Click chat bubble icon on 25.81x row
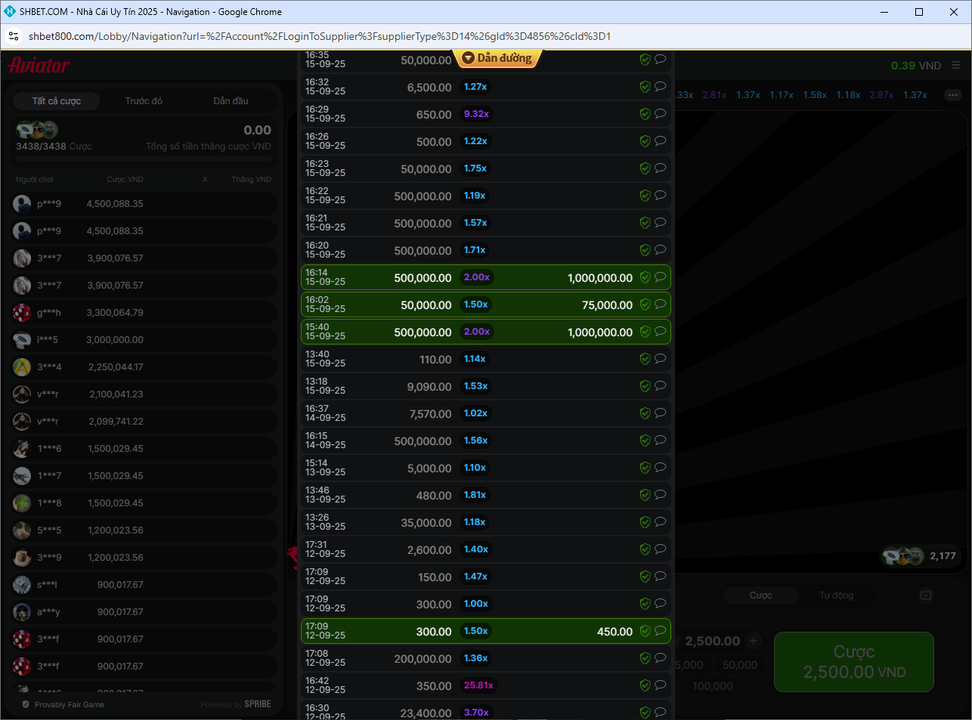The image size is (972, 720). click(660, 685)
